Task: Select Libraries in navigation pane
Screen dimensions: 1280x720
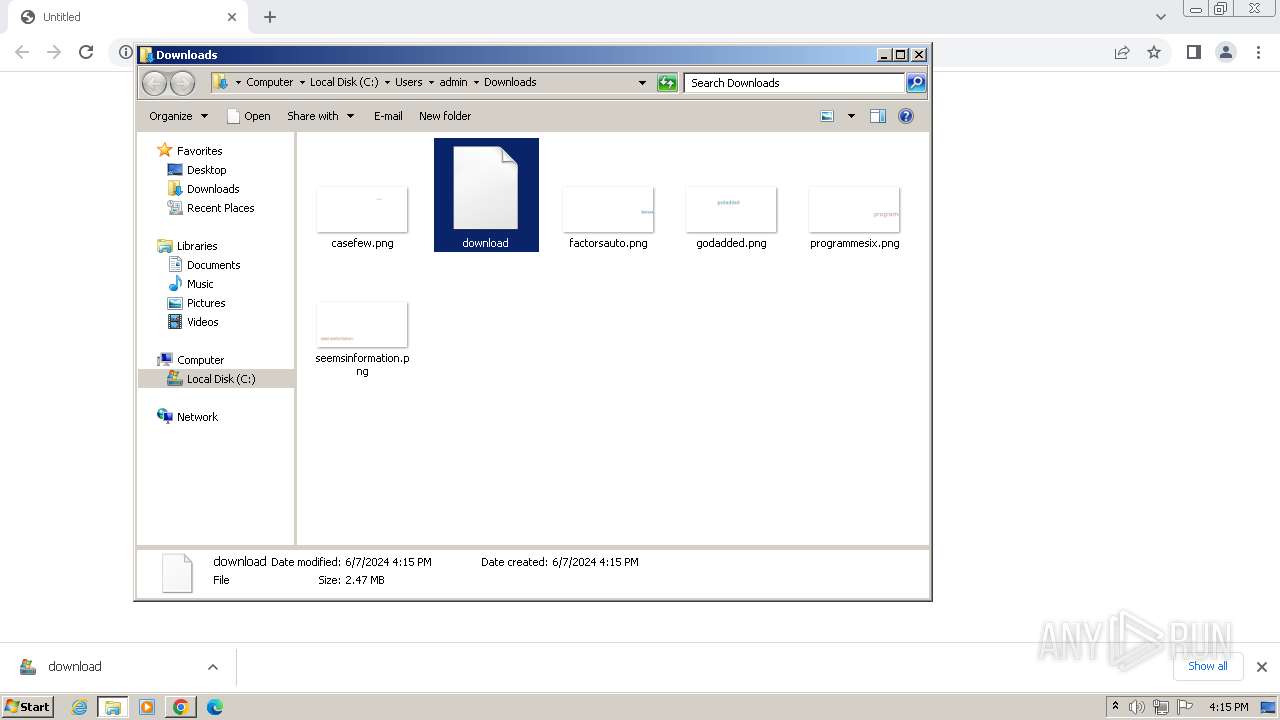Action: [197, 246]
